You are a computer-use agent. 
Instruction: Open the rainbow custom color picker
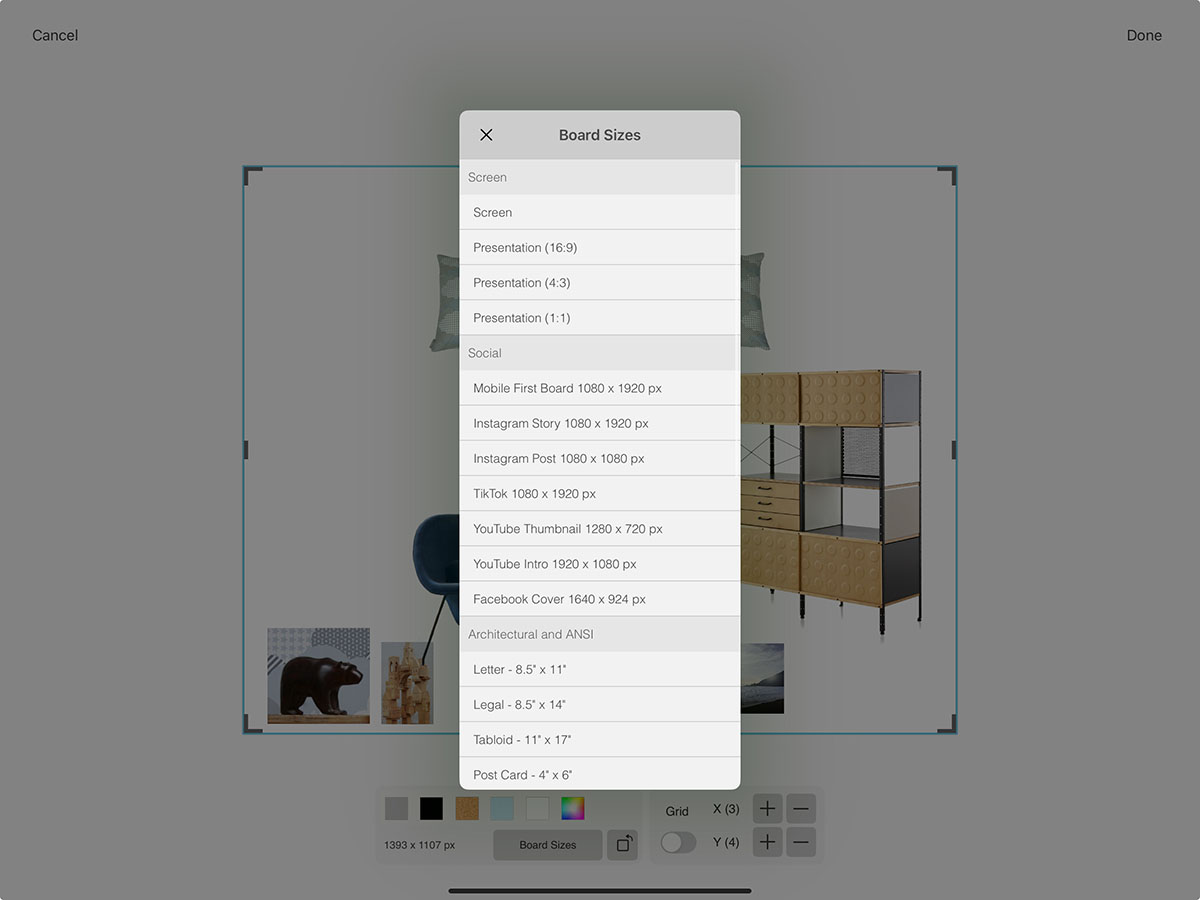tap(572, 808)
